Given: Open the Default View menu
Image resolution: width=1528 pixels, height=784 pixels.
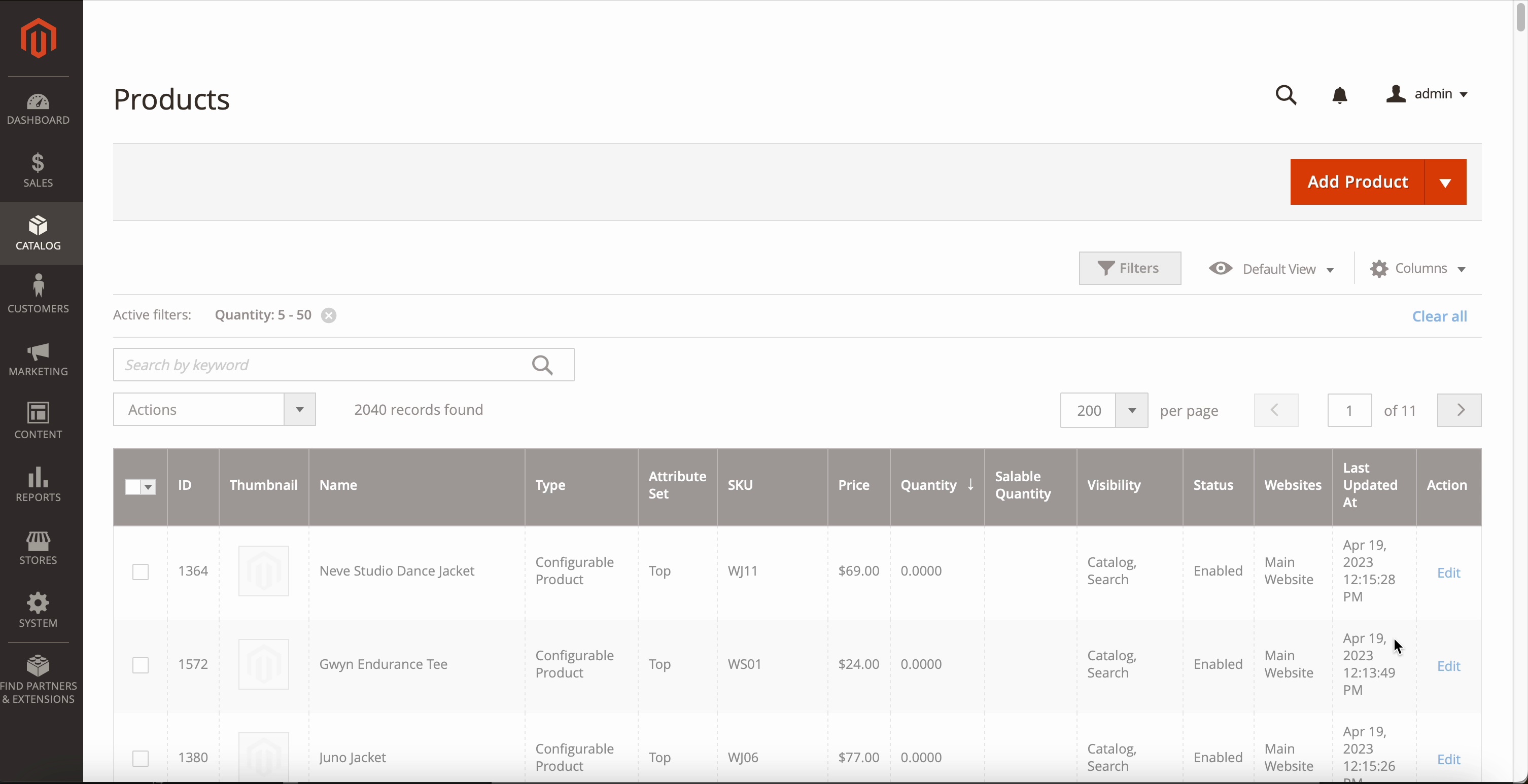Looking at the screenshot, I should pos(1272,269).
